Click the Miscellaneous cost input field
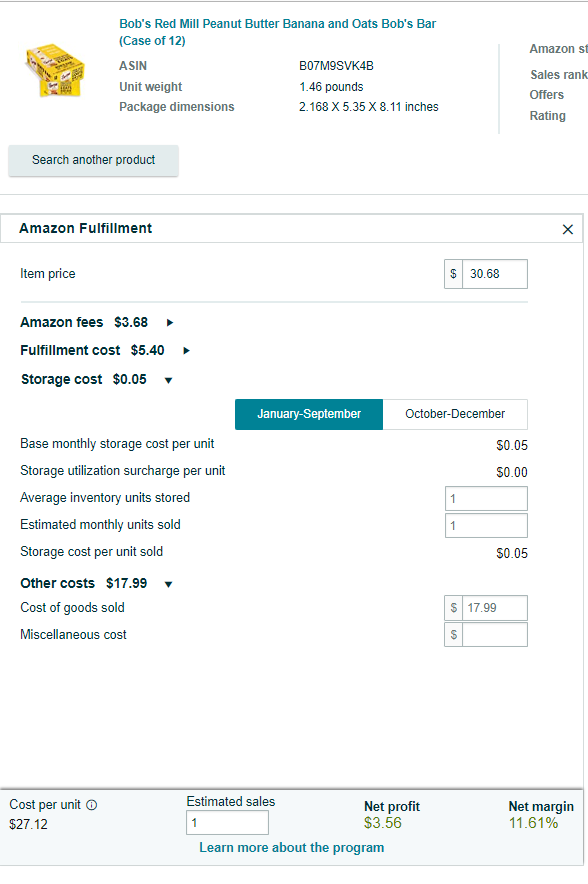Image resolution: width=588 pixels, height=884 pixels. pyautogui.click(x=495, y=635)
